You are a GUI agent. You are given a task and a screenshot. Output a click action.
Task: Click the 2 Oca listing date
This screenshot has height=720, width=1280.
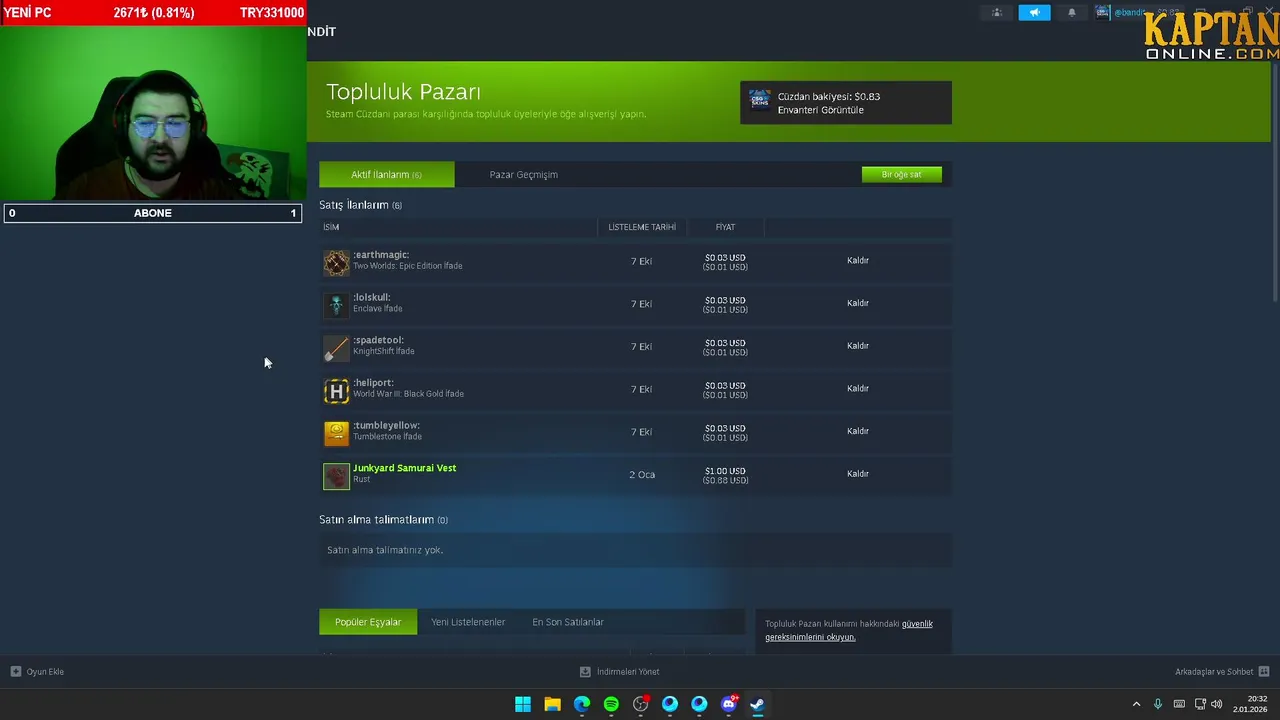[642, 475]
